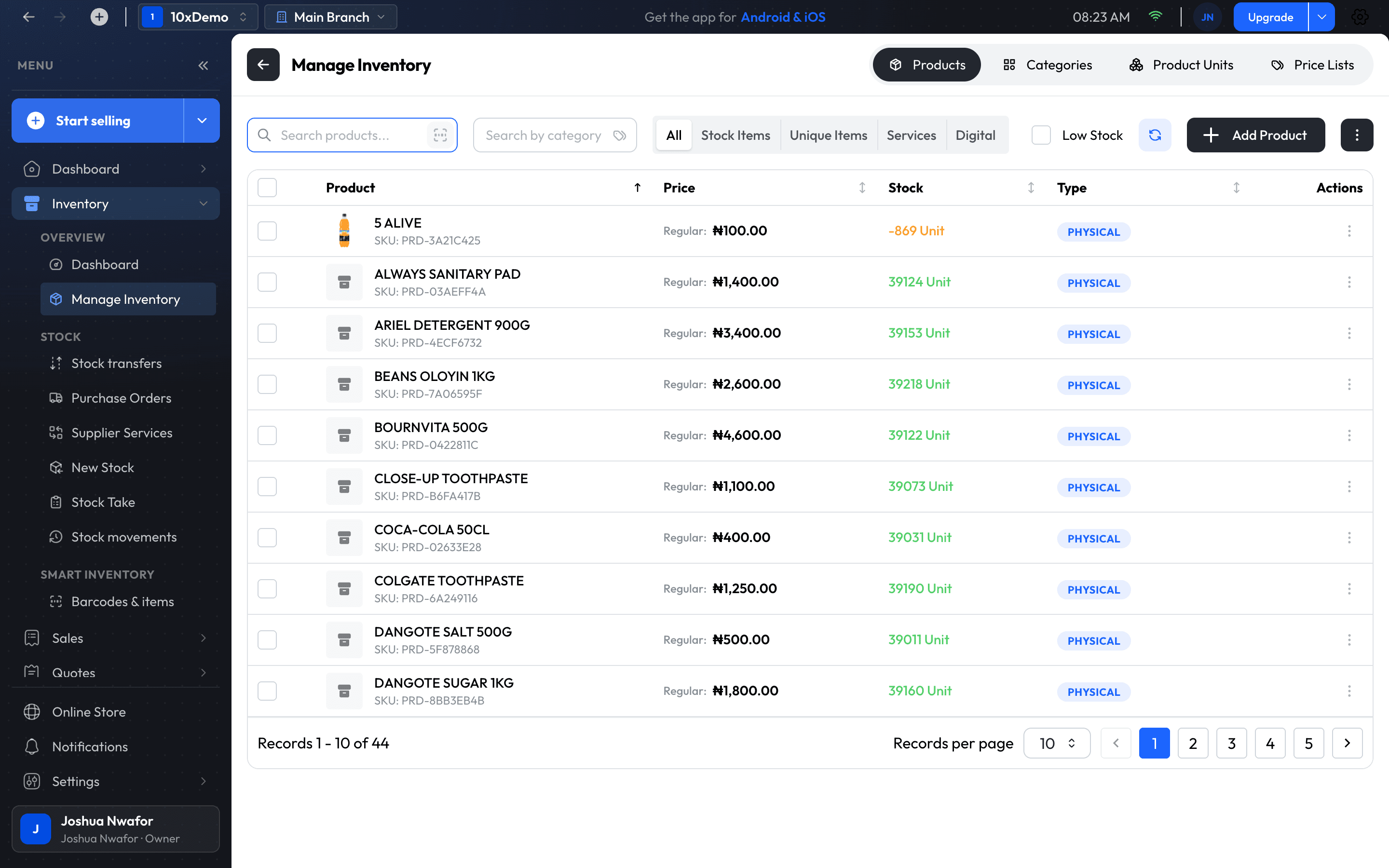
Task: Enable the Low Stock checkbox
Action: point(1041,135)
